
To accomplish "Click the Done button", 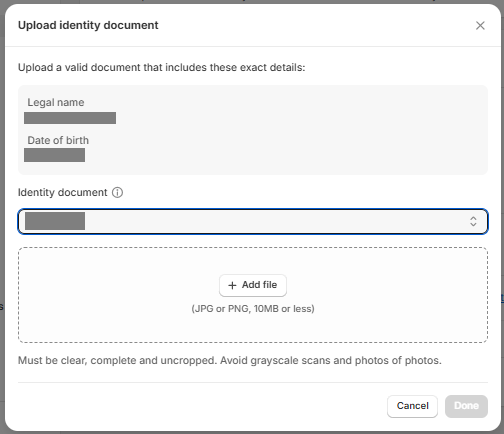I will (x=466, y=406).
